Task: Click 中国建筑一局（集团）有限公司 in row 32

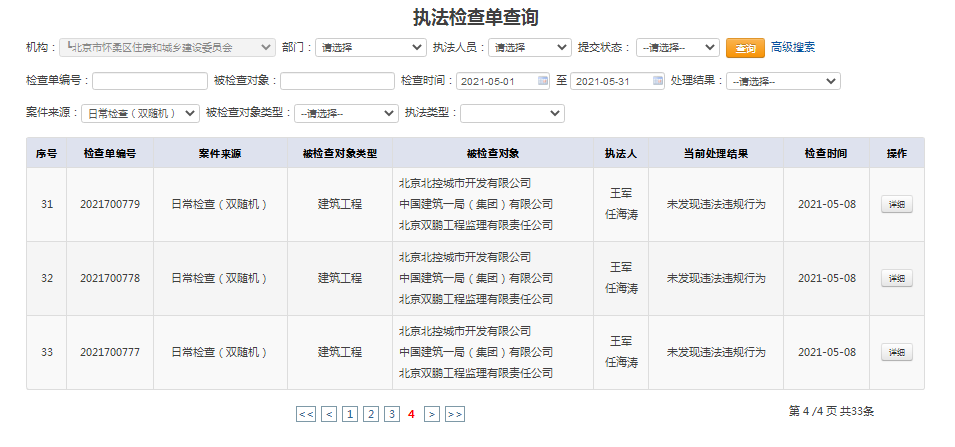Action: [476, 278]
